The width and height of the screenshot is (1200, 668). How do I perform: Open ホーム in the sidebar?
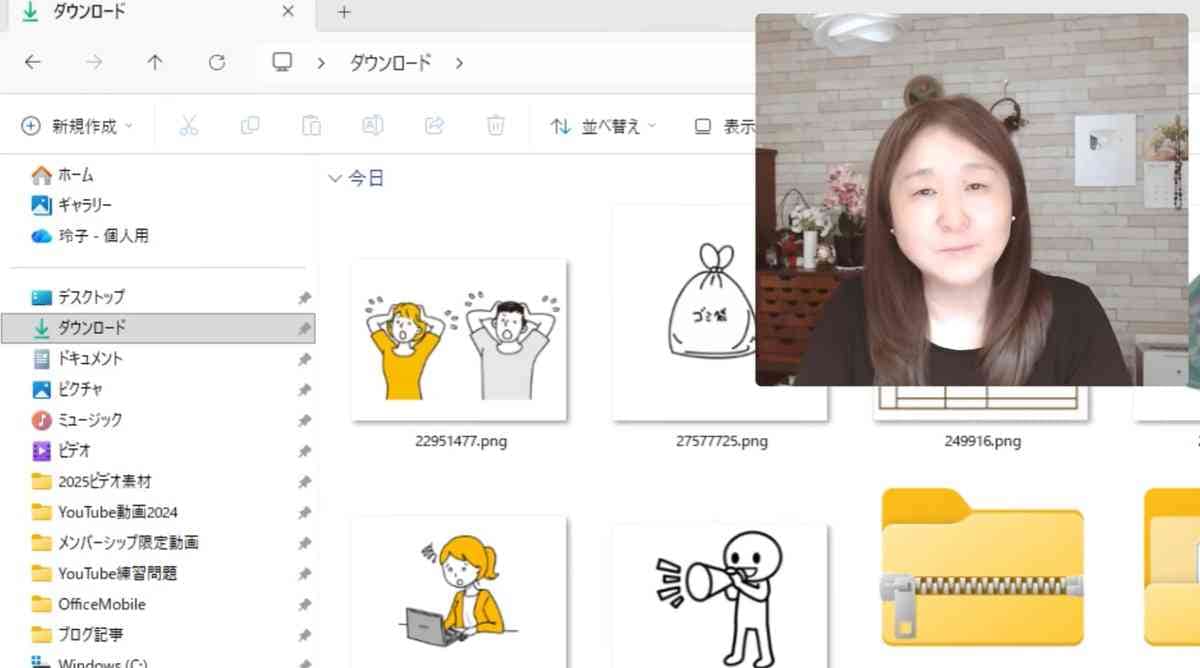(76, 174)
